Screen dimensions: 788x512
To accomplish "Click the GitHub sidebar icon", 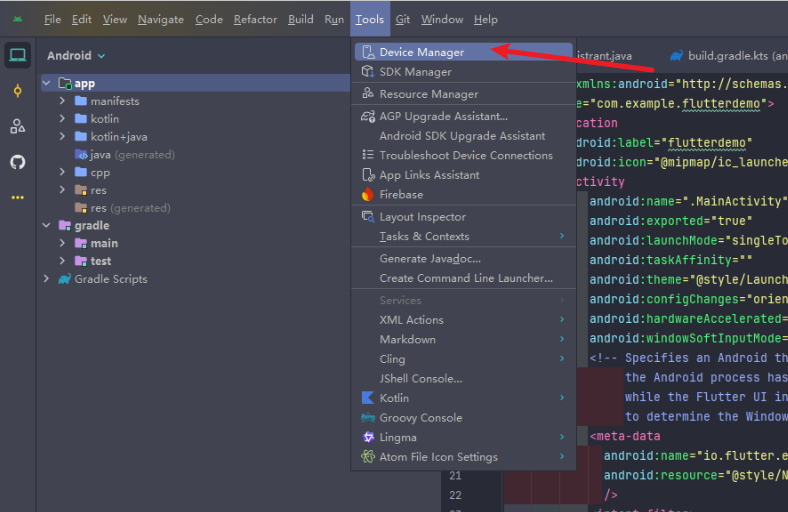I will pyautogui.click(x=17, y=162).
